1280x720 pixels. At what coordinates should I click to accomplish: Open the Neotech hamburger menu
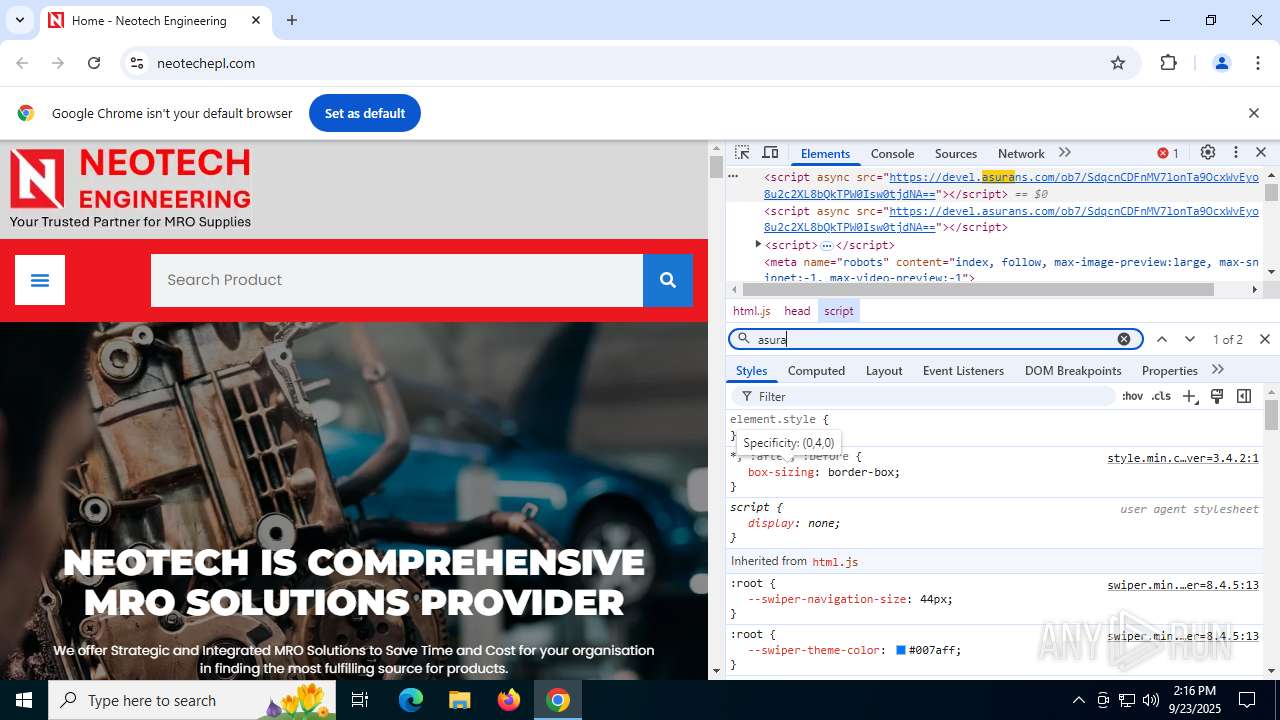(40, 280)
